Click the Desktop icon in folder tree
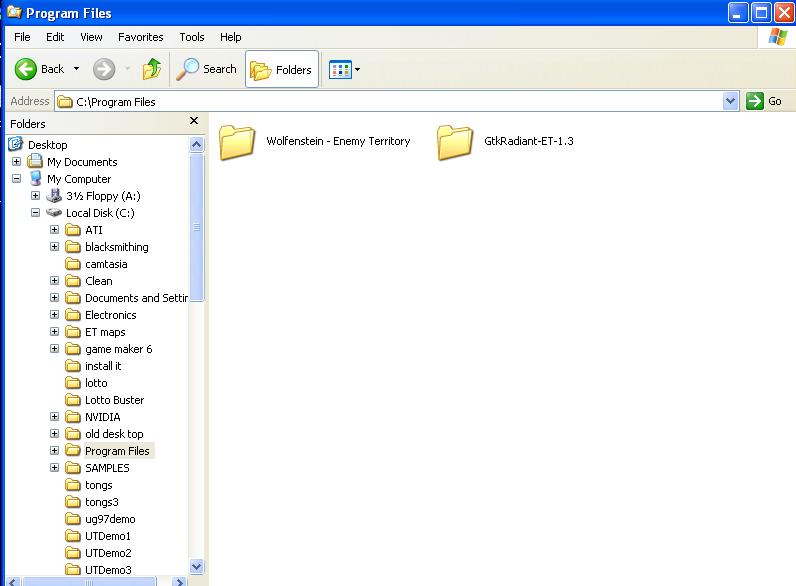The height and width of the screenshot is (586, 796). click(x=15, y=145)
